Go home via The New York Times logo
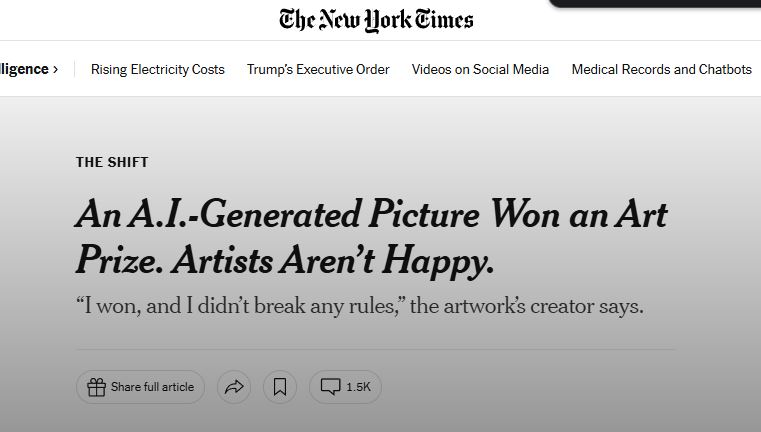The height and width of the screenshot is (432, 761). [376, 20]
